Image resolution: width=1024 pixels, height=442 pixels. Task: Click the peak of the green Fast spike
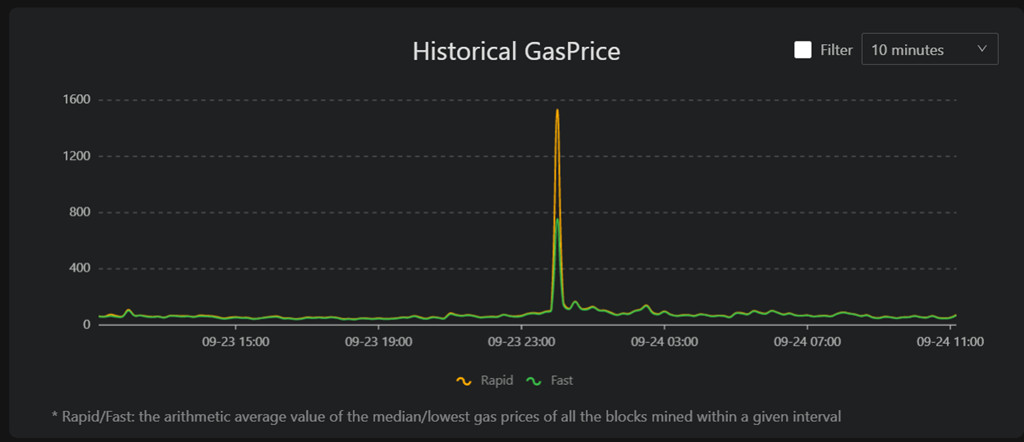(557, 219)
